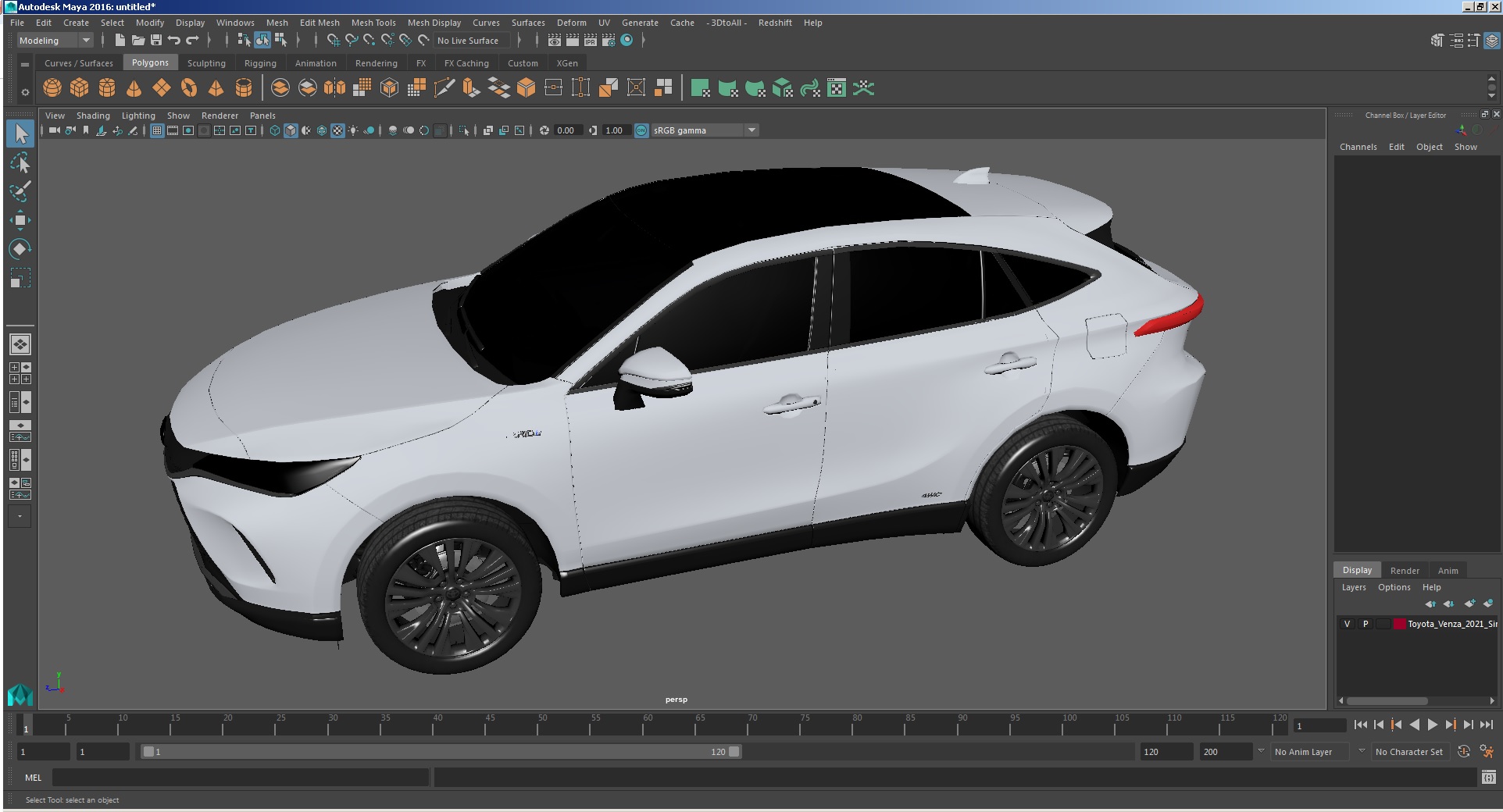Image resolution: width=1503 pixels, height=812 pixels.
Task: Open Render Settings icon in status line
Action: (609, 40)
